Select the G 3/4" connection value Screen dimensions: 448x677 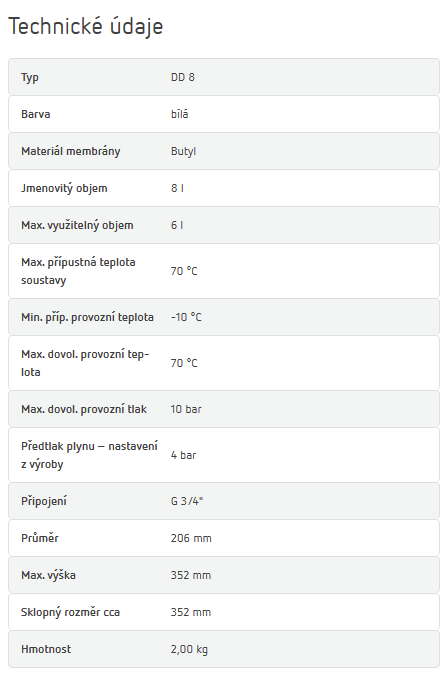(x=187, y=501)
